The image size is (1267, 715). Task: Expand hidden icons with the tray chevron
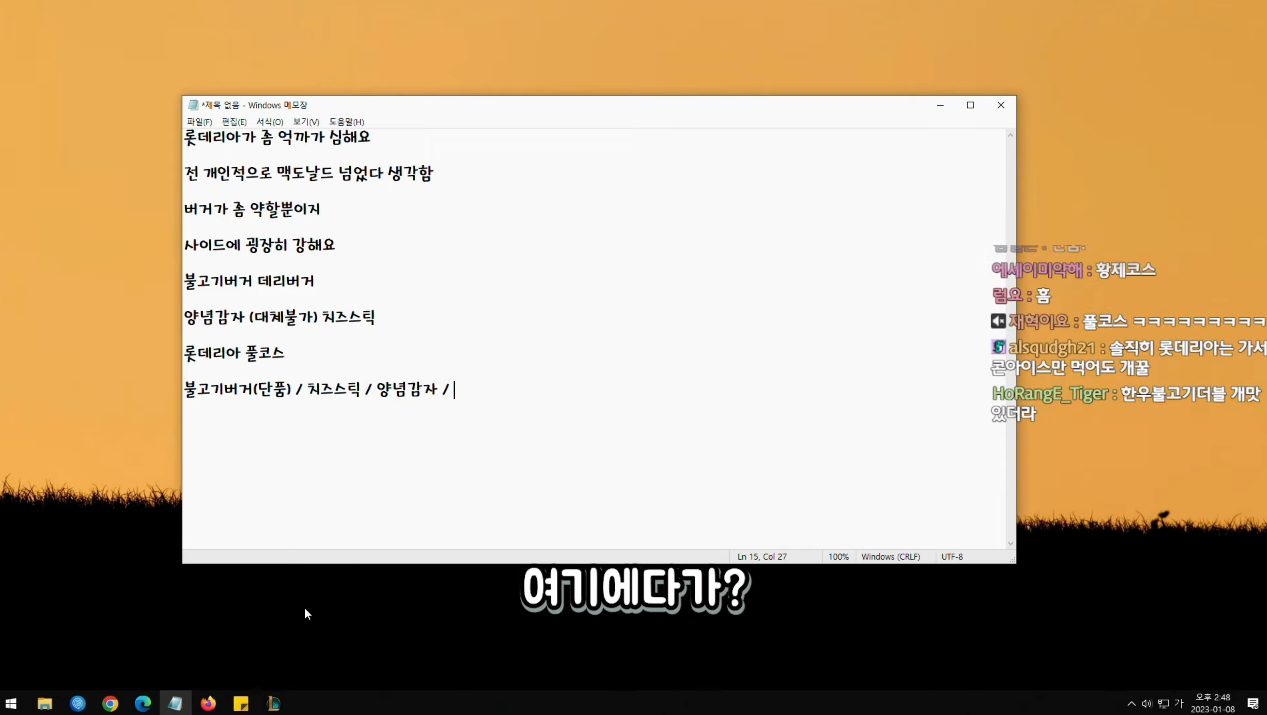pos(1132,703)
